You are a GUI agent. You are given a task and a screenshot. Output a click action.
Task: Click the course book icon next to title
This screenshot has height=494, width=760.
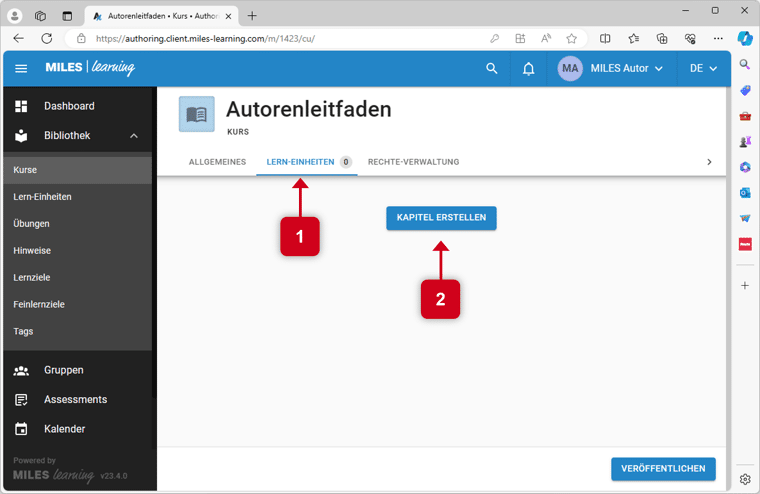pos(196,114)
